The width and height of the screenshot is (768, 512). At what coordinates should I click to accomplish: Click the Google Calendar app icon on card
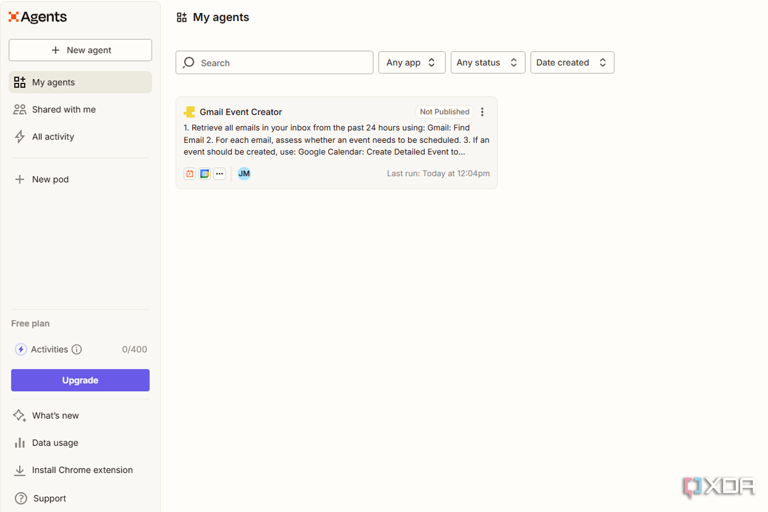pyautogui.click(x=204, y=174)
